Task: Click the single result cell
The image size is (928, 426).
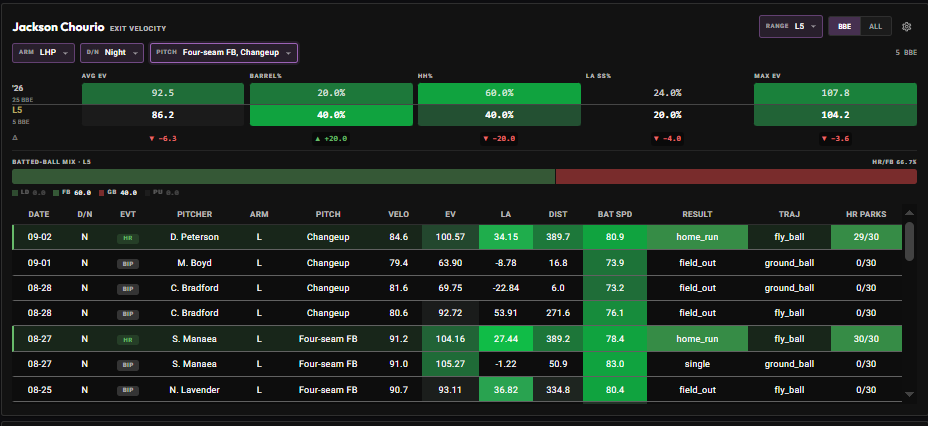Action: point(697,364)
